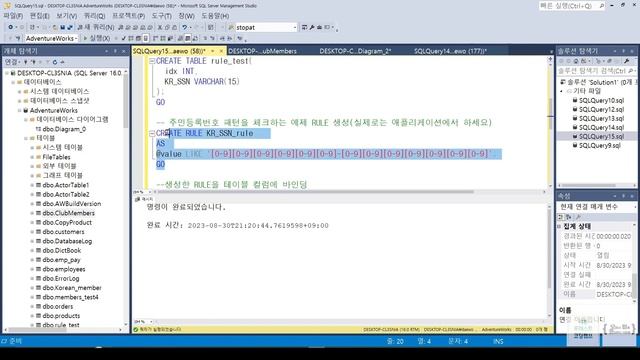Uncomment the selected lines icon
The width and height of the screenshot is (640, 360).
coord(213,38)
